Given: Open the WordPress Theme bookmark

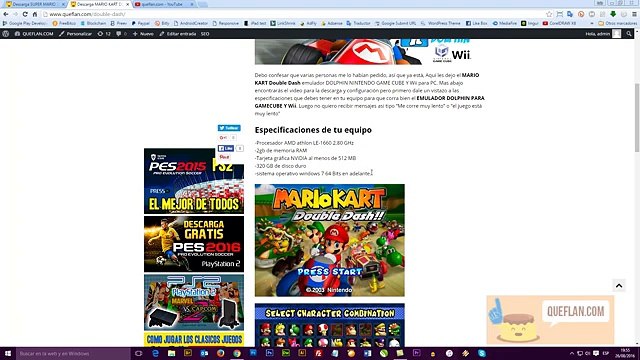Looking at the screenshot, I should pyautogui.click(x=441, y=23).
